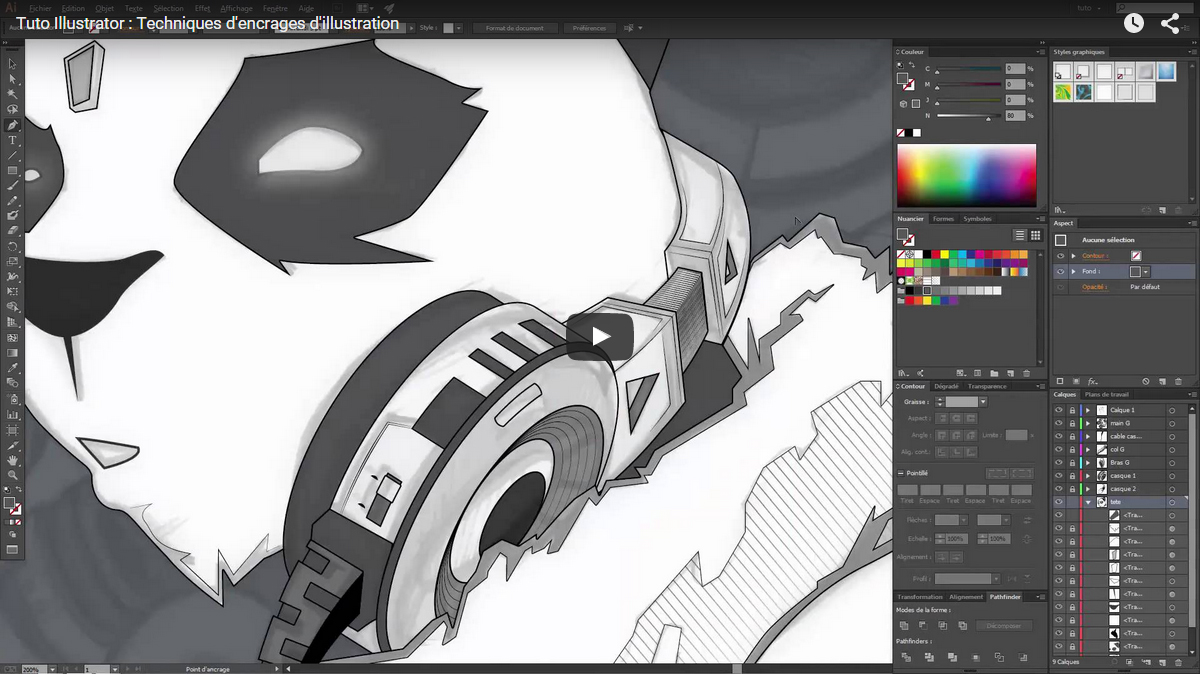Viewport: 1200px width, 674px height.
Task: Expand the Contour attribute in Aspect panel
Action: pos(1074,256)
